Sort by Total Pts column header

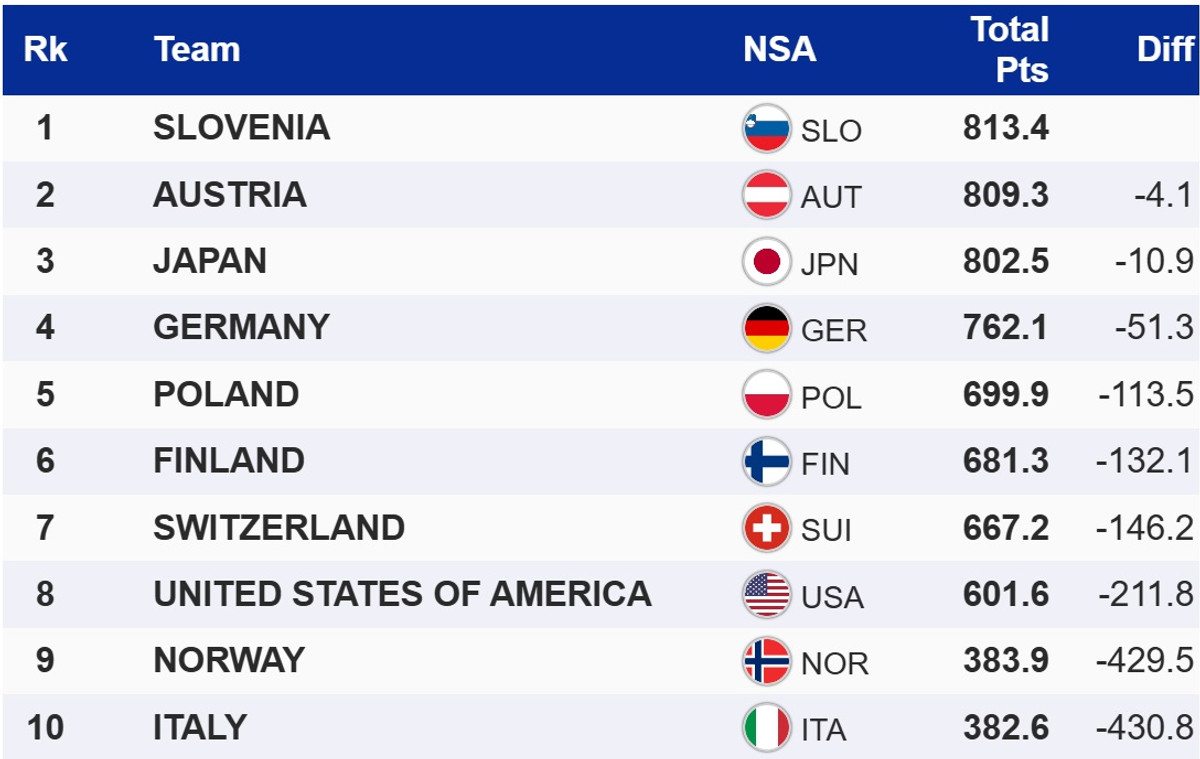click(1009, 49)
